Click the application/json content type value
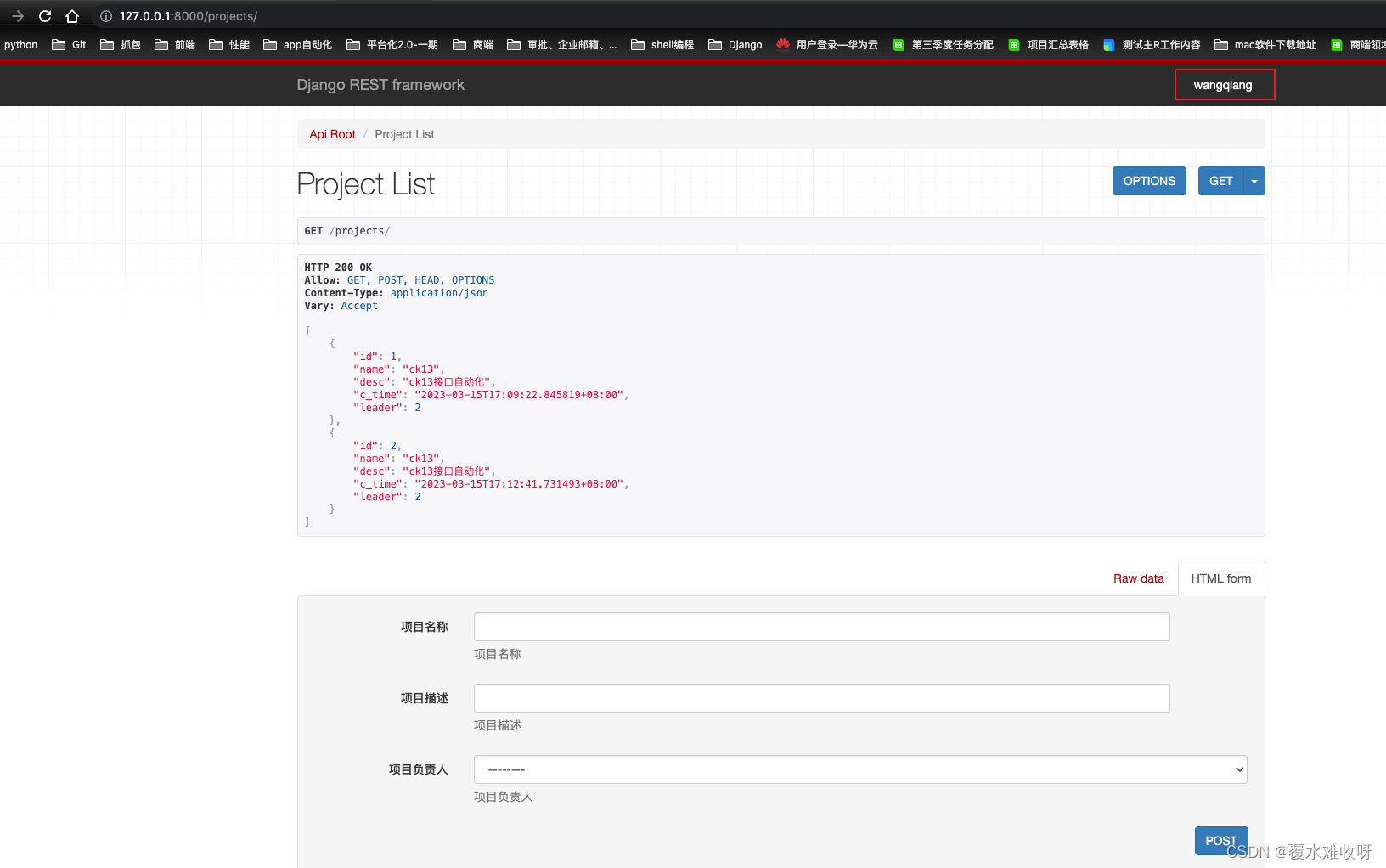The image size is (1386, 868). pyautogui.click(x=439, y=293)
